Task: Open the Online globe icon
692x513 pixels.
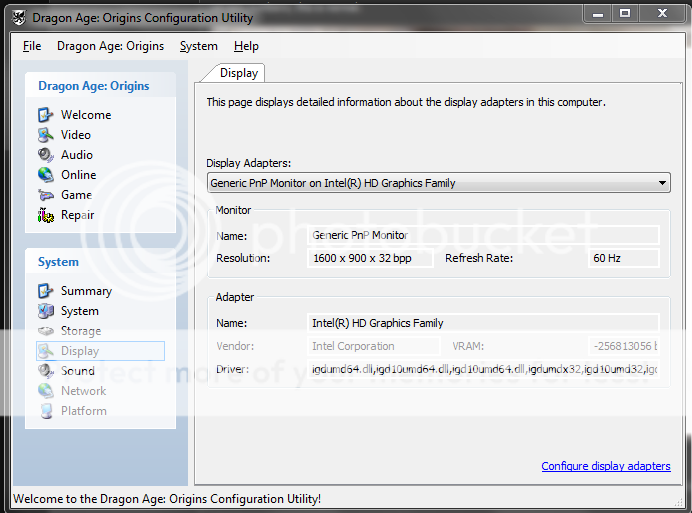Action: (x=46, y=175)
